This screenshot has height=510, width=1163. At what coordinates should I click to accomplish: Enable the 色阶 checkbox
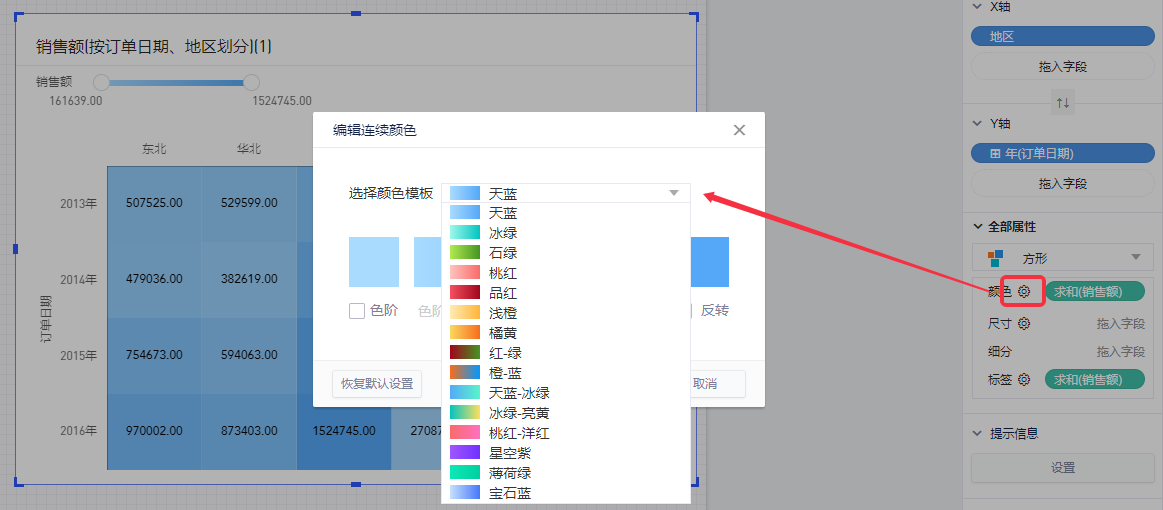coord(357,311)
